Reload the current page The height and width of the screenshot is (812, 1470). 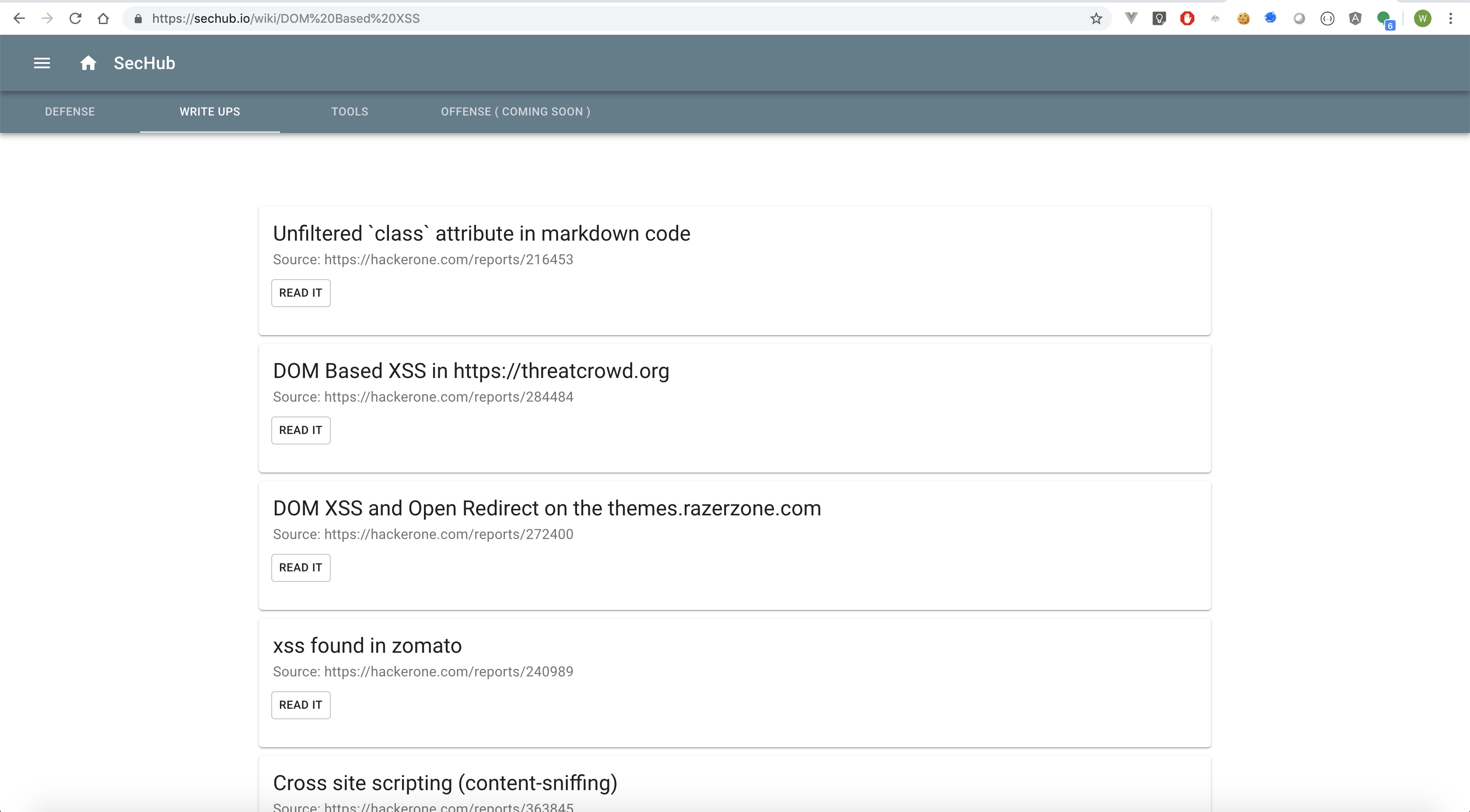coord(75,19)
